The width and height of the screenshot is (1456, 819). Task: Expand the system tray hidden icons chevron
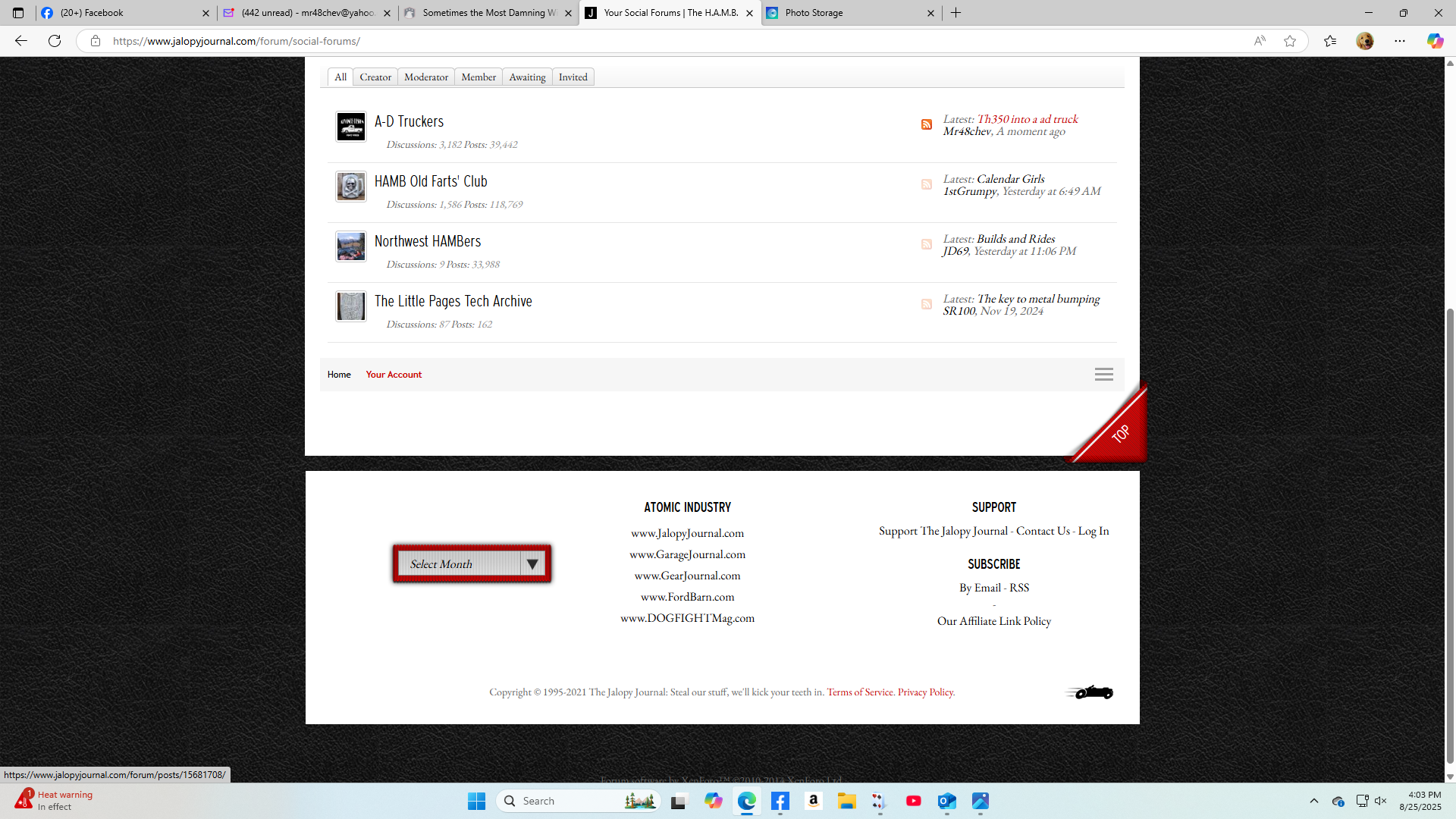(1313, 801)
